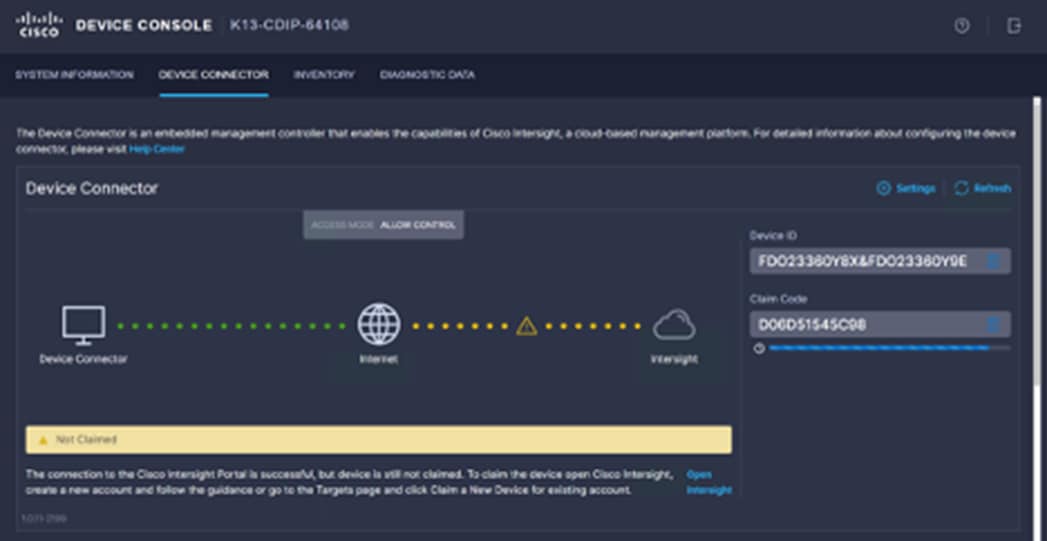Click the logout icon in the header
The height and width of the screenshot is (541, 1047).
pos(1014,26)
